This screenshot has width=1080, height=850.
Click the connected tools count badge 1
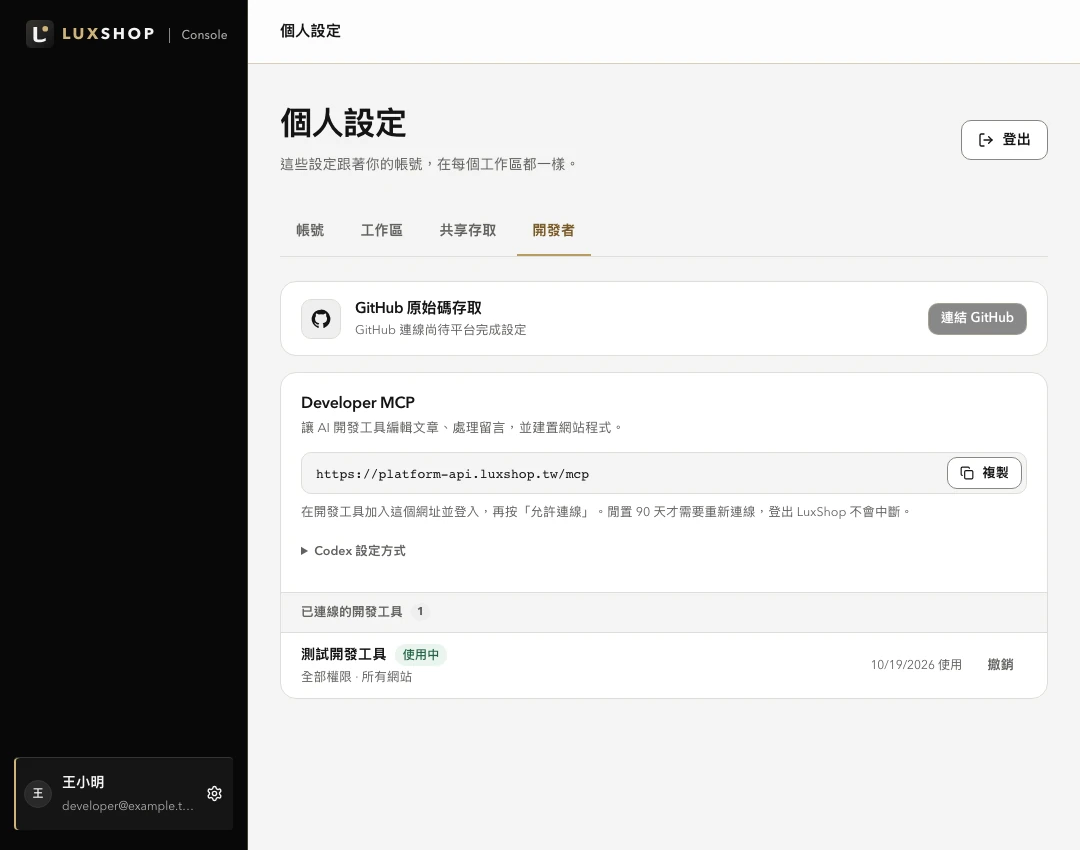click(420, 612)
